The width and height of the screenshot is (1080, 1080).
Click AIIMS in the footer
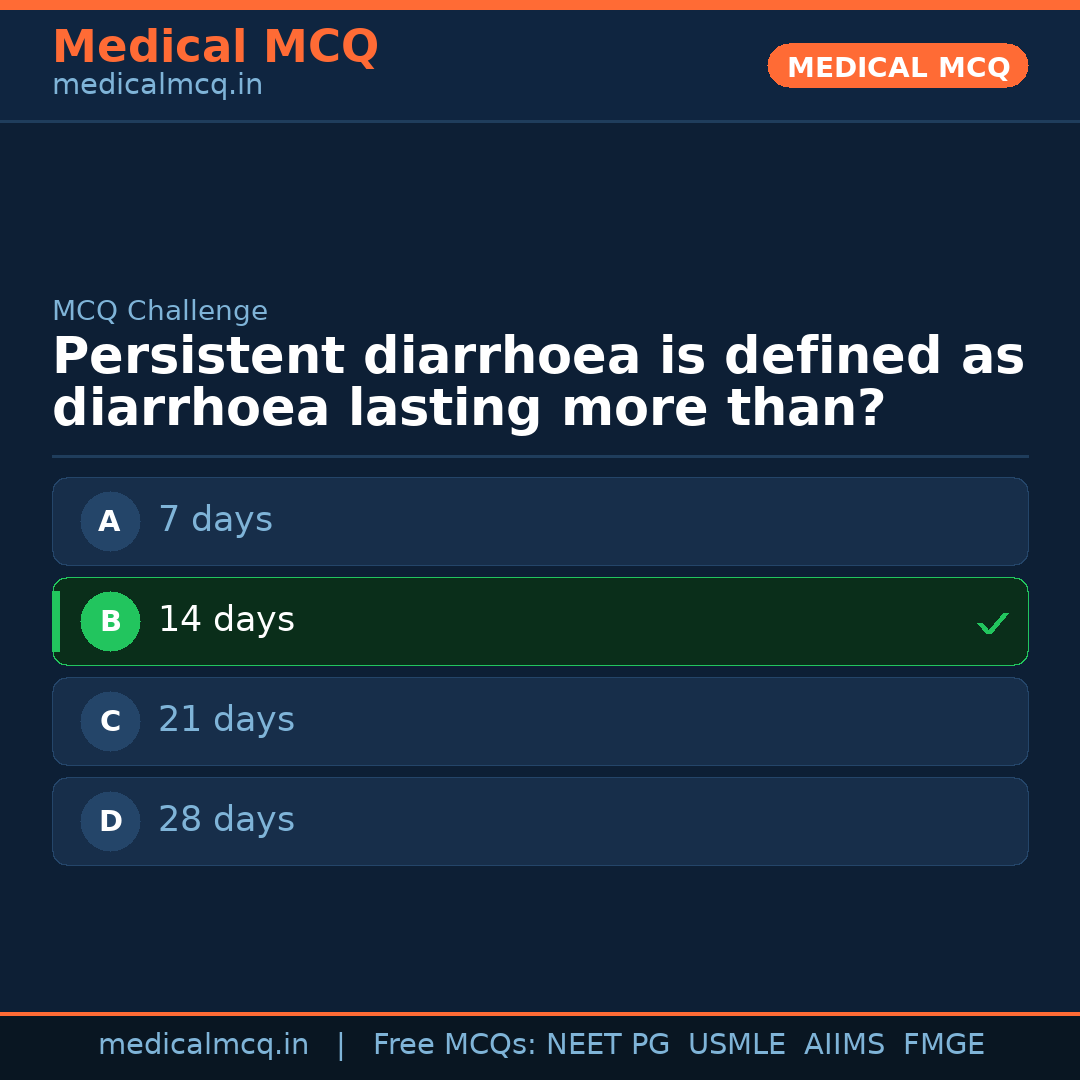click(x=844, y=1045)
